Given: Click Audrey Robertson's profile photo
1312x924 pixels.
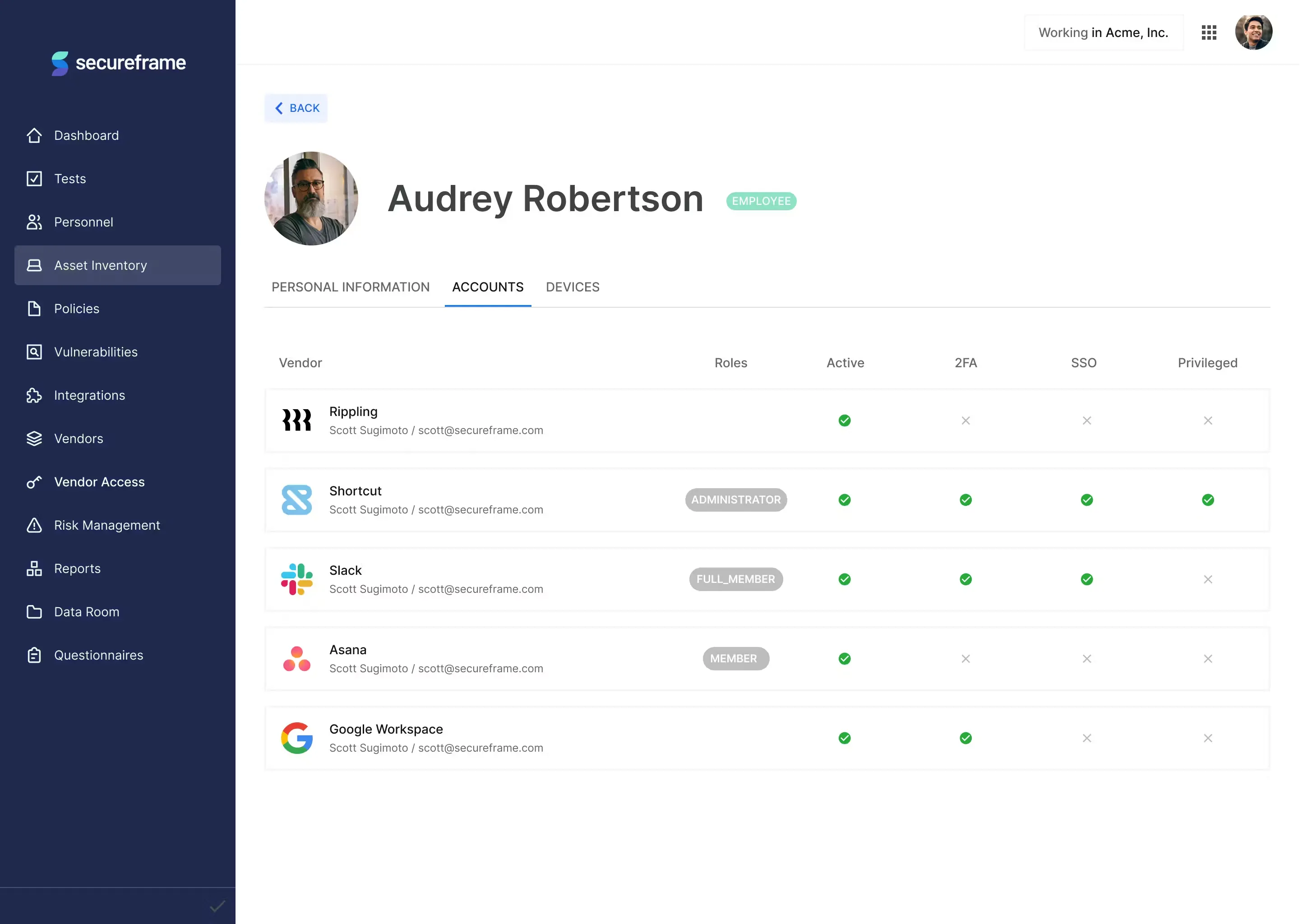Looking at the screenshot, I should tap(311, 198).
